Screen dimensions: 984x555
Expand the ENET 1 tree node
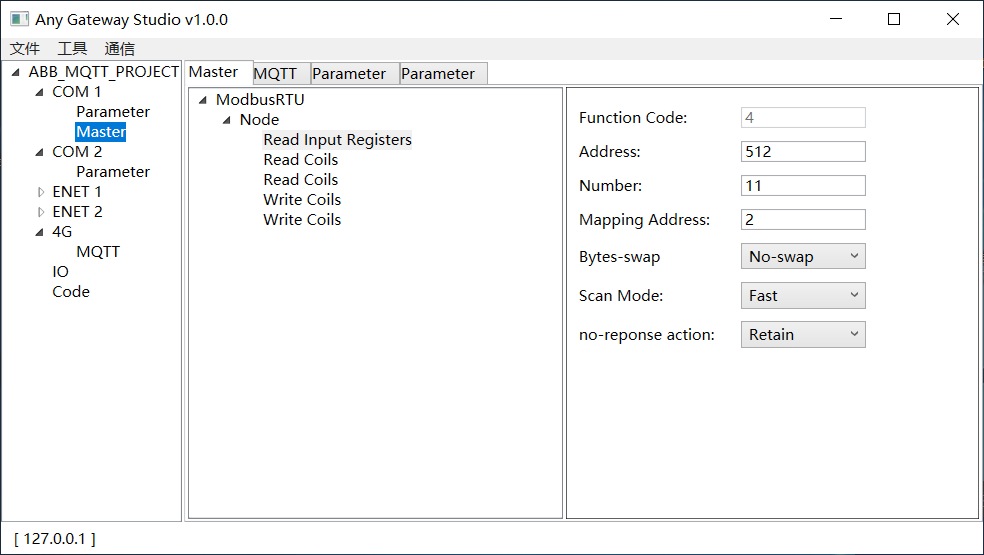(41, 192)
